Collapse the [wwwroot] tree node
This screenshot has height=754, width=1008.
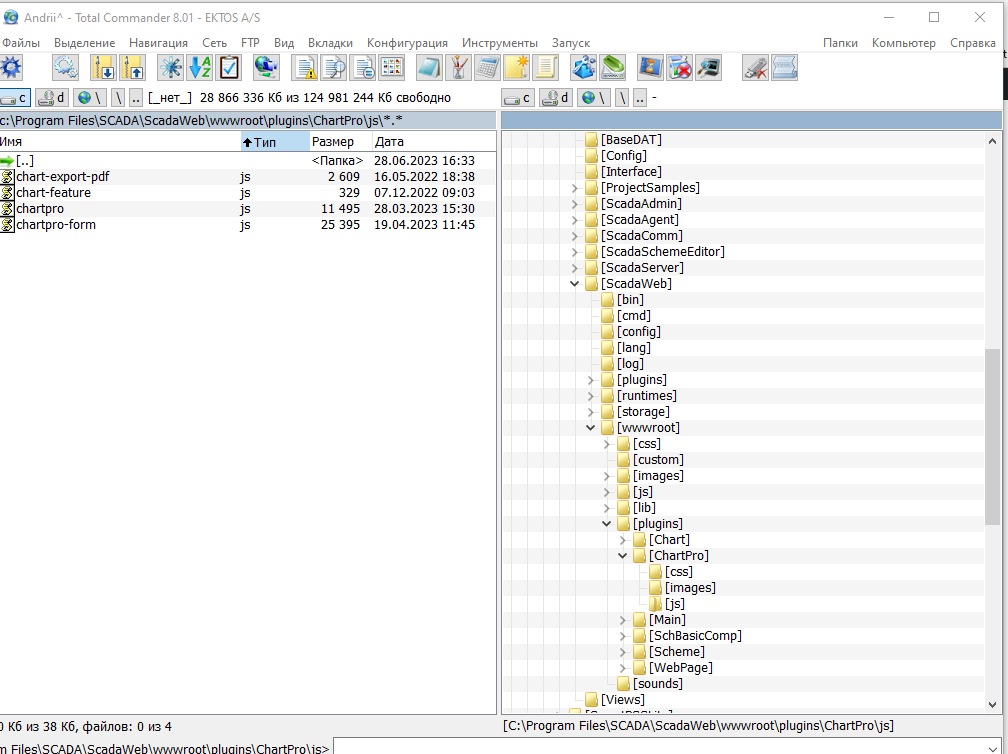[591, 428]
